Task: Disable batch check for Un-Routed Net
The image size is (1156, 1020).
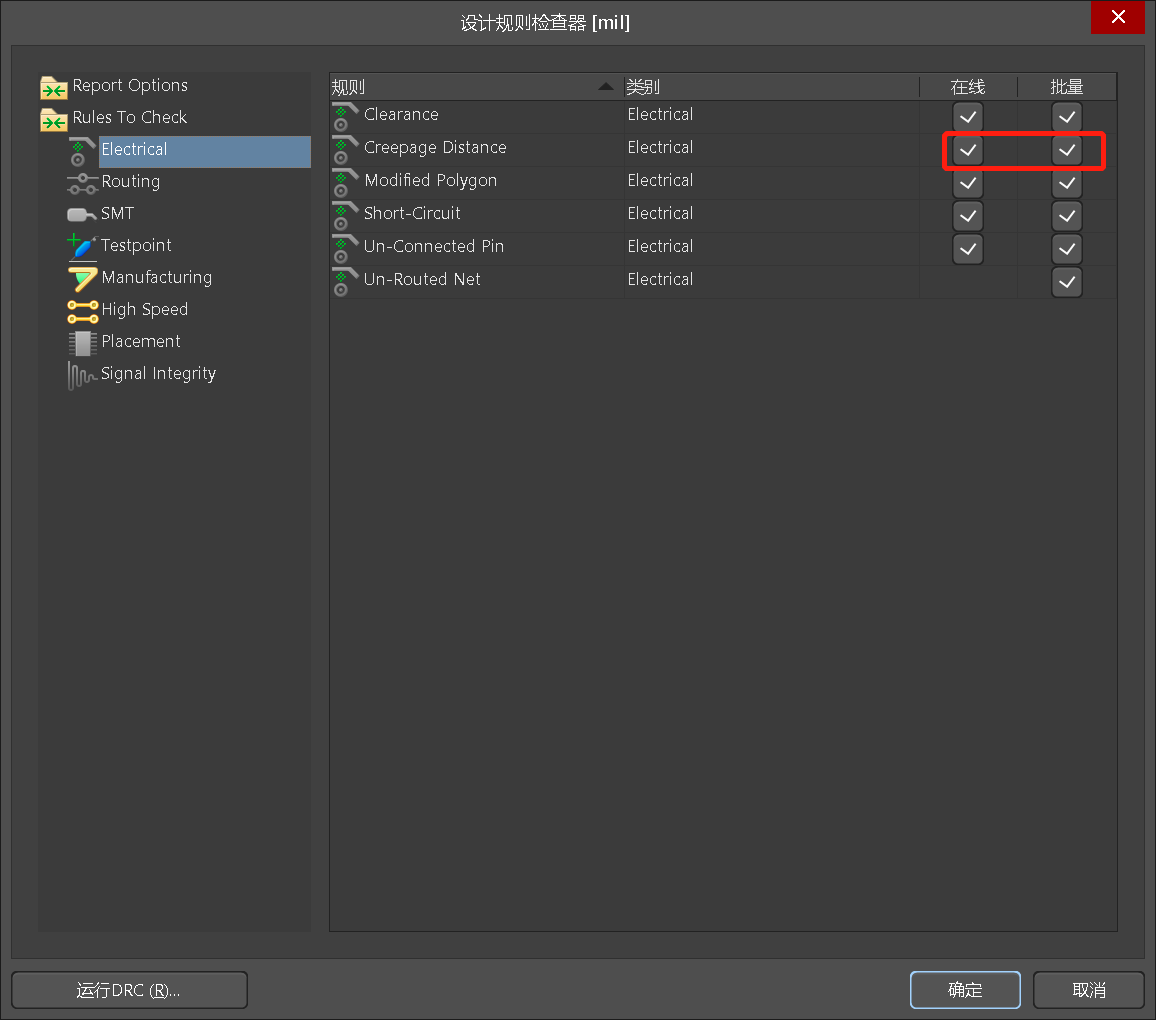Action: (x=1067, y=282)
